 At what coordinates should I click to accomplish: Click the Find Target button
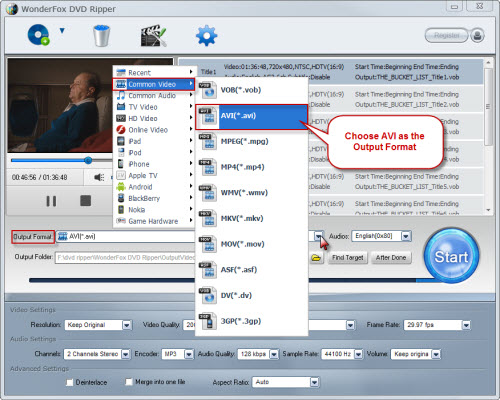348,258
